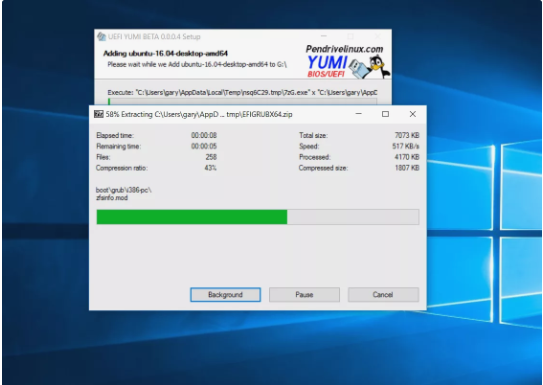Click the Processed value 4170 KB
The width and height of the screenshot is (543, 385).
[x=407, y=157]
